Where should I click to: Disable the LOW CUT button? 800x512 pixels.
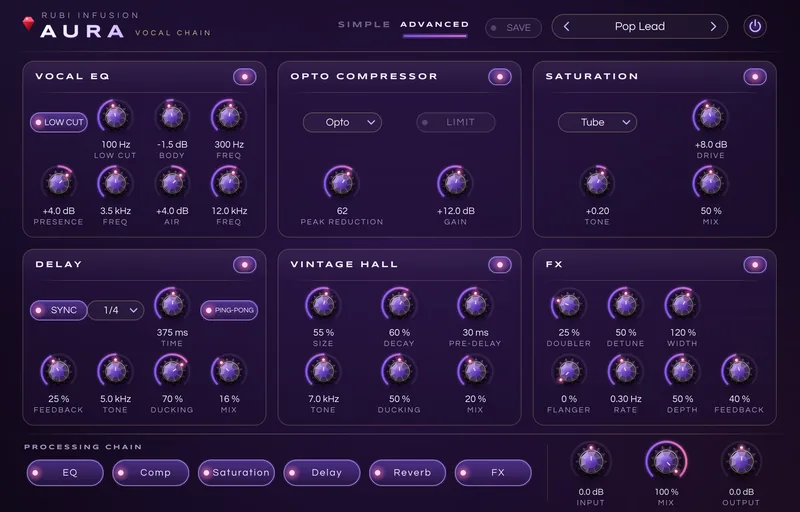(x=59, y=122)
